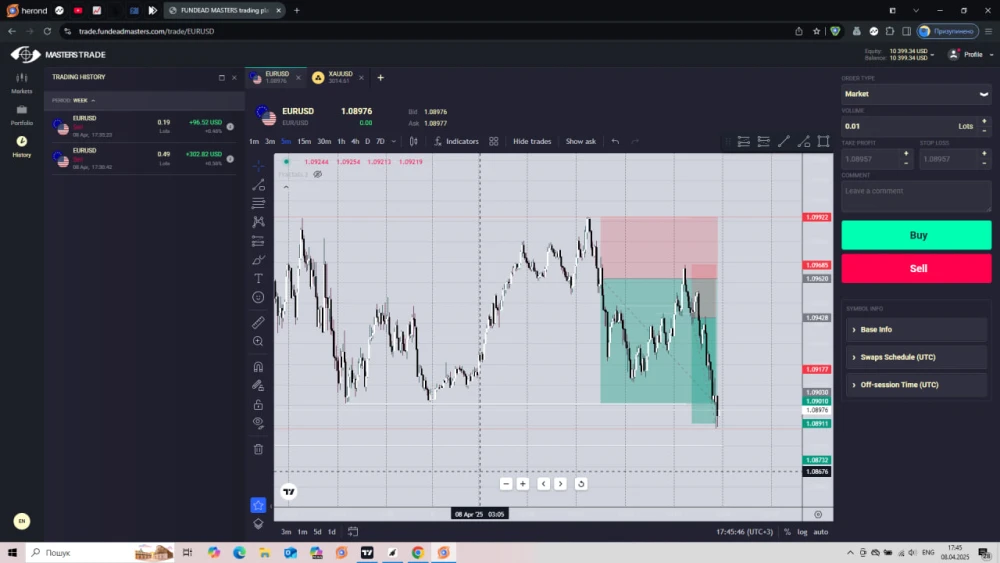
Task: Open the Market order type dropdown
Action: pos(915,94)
